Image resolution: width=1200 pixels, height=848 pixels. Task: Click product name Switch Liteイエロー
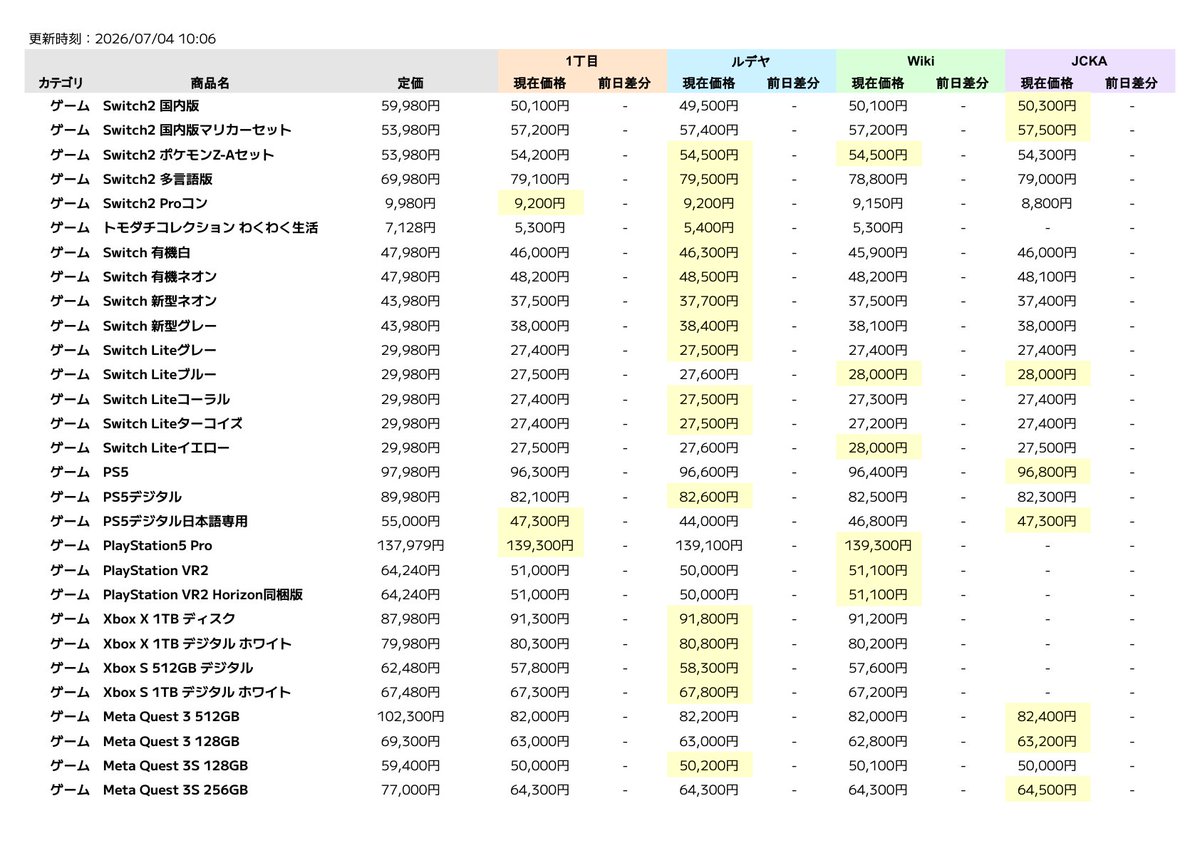[x=166, y=448]
